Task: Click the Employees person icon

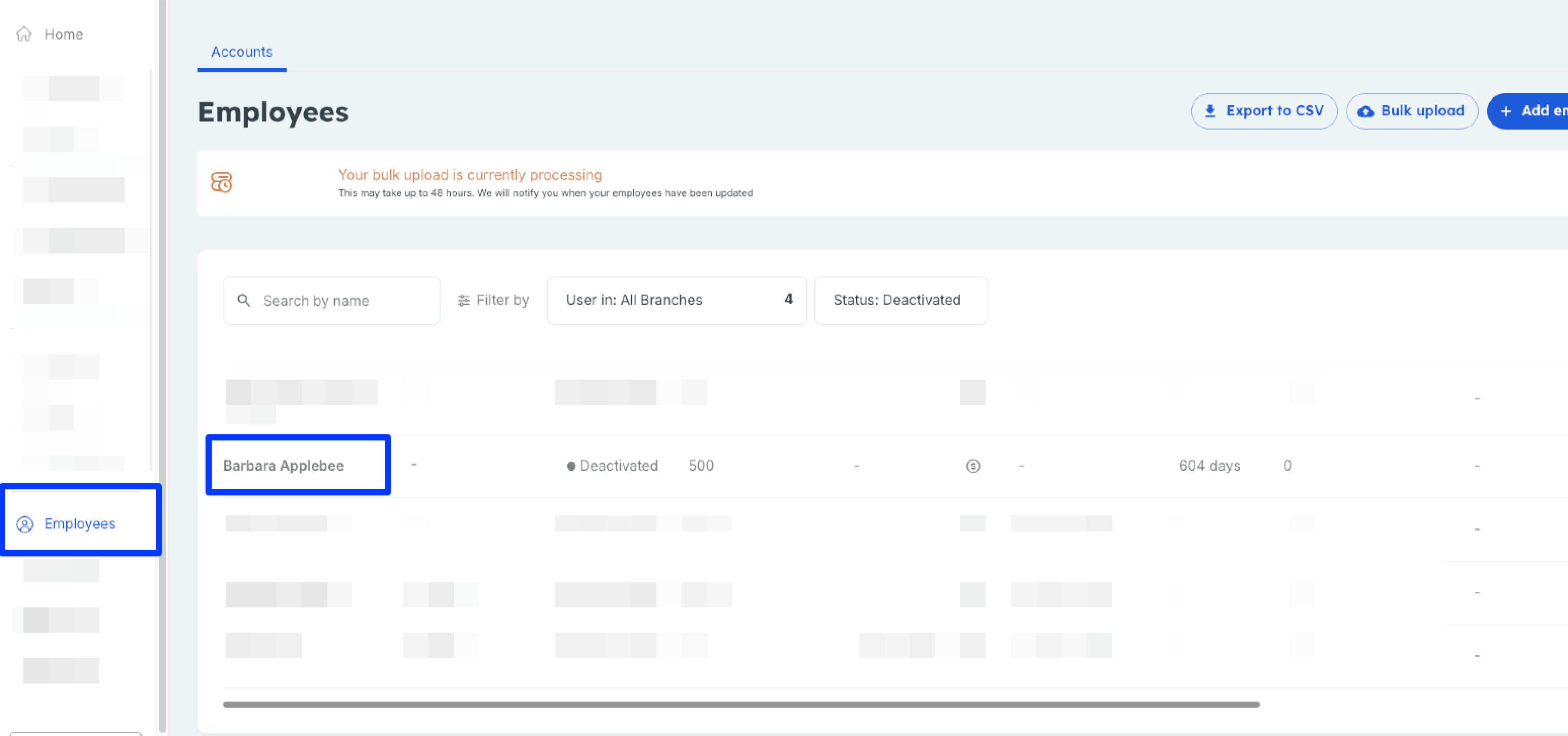Action: (25, 524)
